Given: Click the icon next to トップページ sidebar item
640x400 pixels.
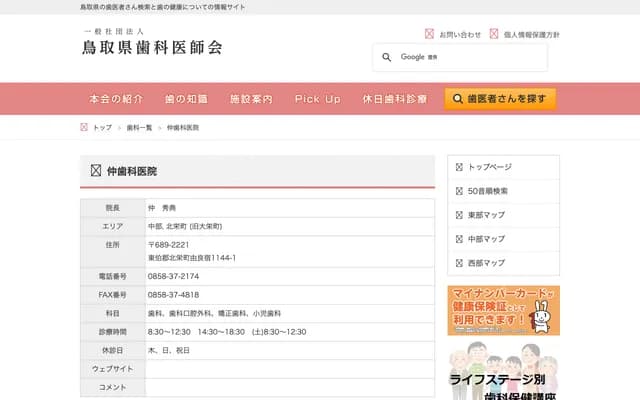Looking at the screenshot, I should [459, 167].
